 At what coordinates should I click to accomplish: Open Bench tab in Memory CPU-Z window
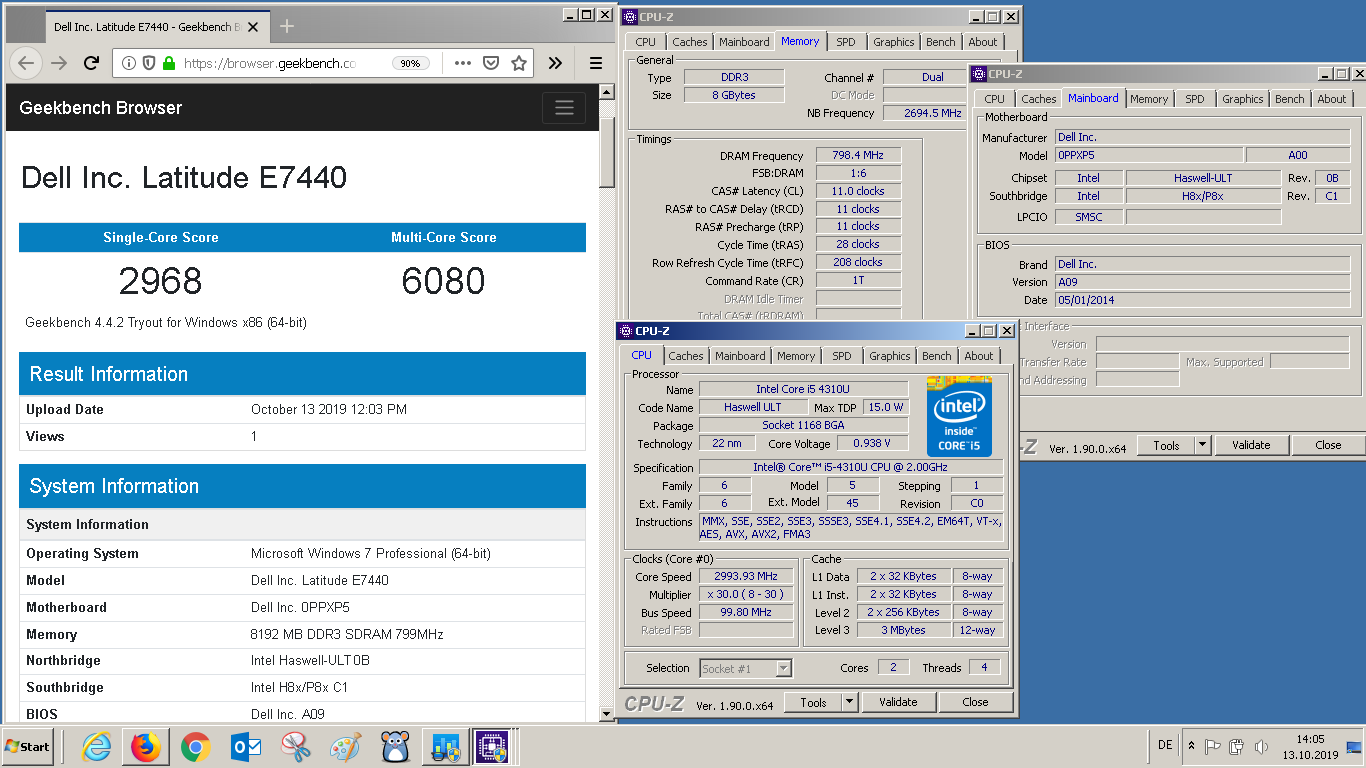click(941, 42)
